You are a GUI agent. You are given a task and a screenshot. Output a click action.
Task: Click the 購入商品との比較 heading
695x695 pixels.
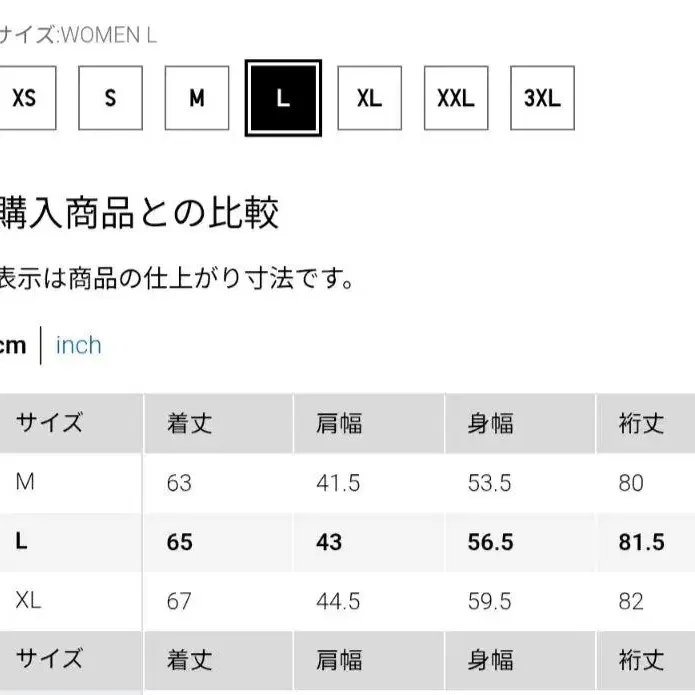coord(140,213)
